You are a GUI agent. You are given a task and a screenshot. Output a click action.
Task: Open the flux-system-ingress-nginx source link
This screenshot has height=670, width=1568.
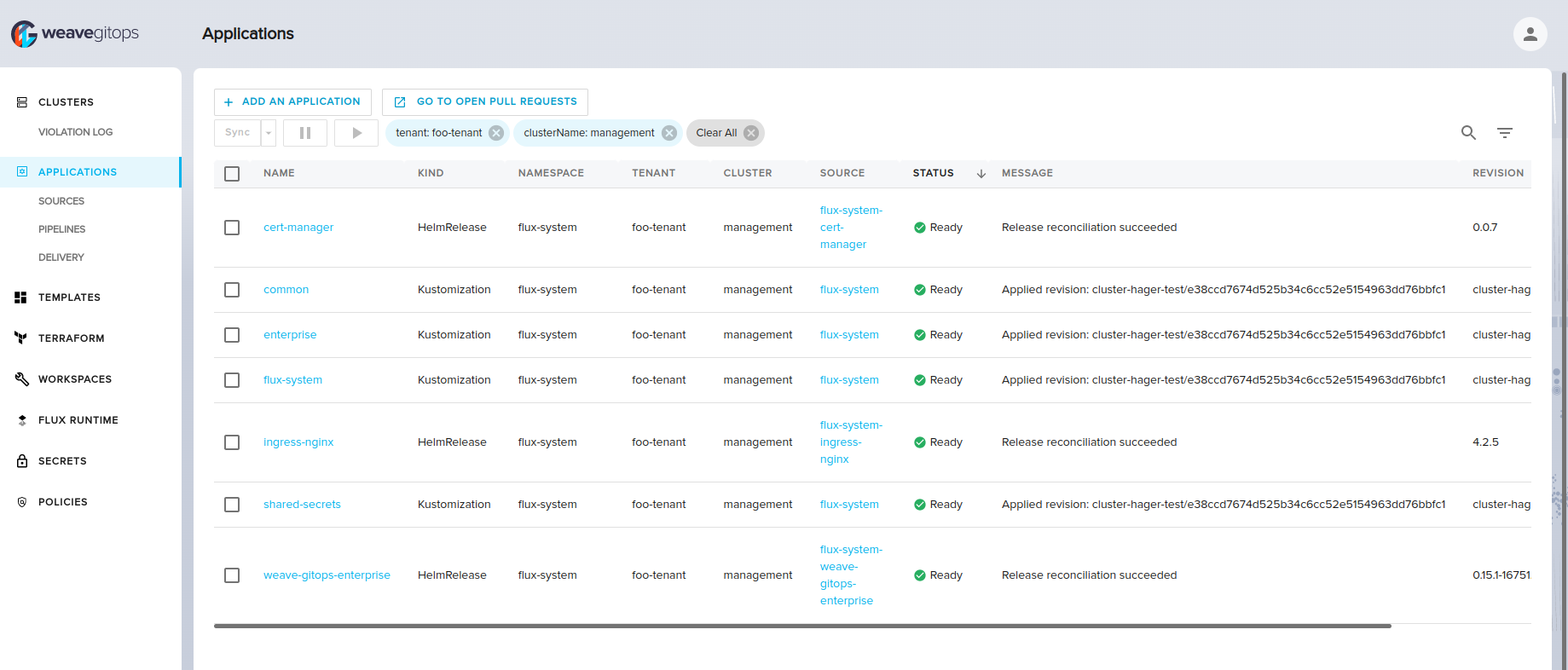pyautogui.click(x=851, y=442)
